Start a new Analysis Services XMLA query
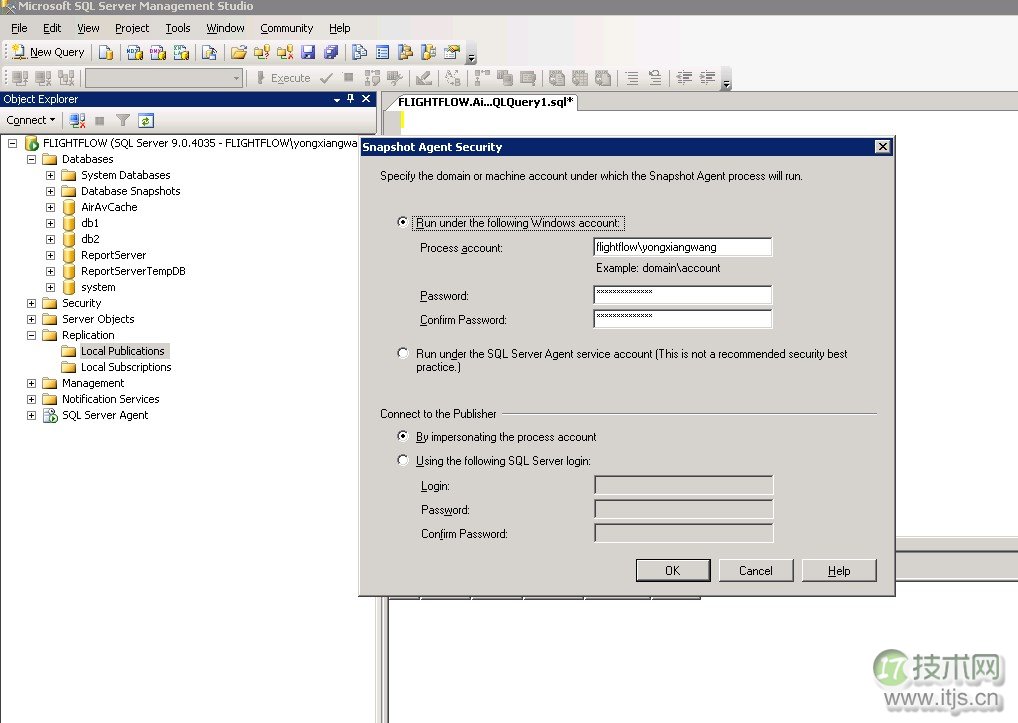This screenshot has width=1018, height=723. pos(181,52)
